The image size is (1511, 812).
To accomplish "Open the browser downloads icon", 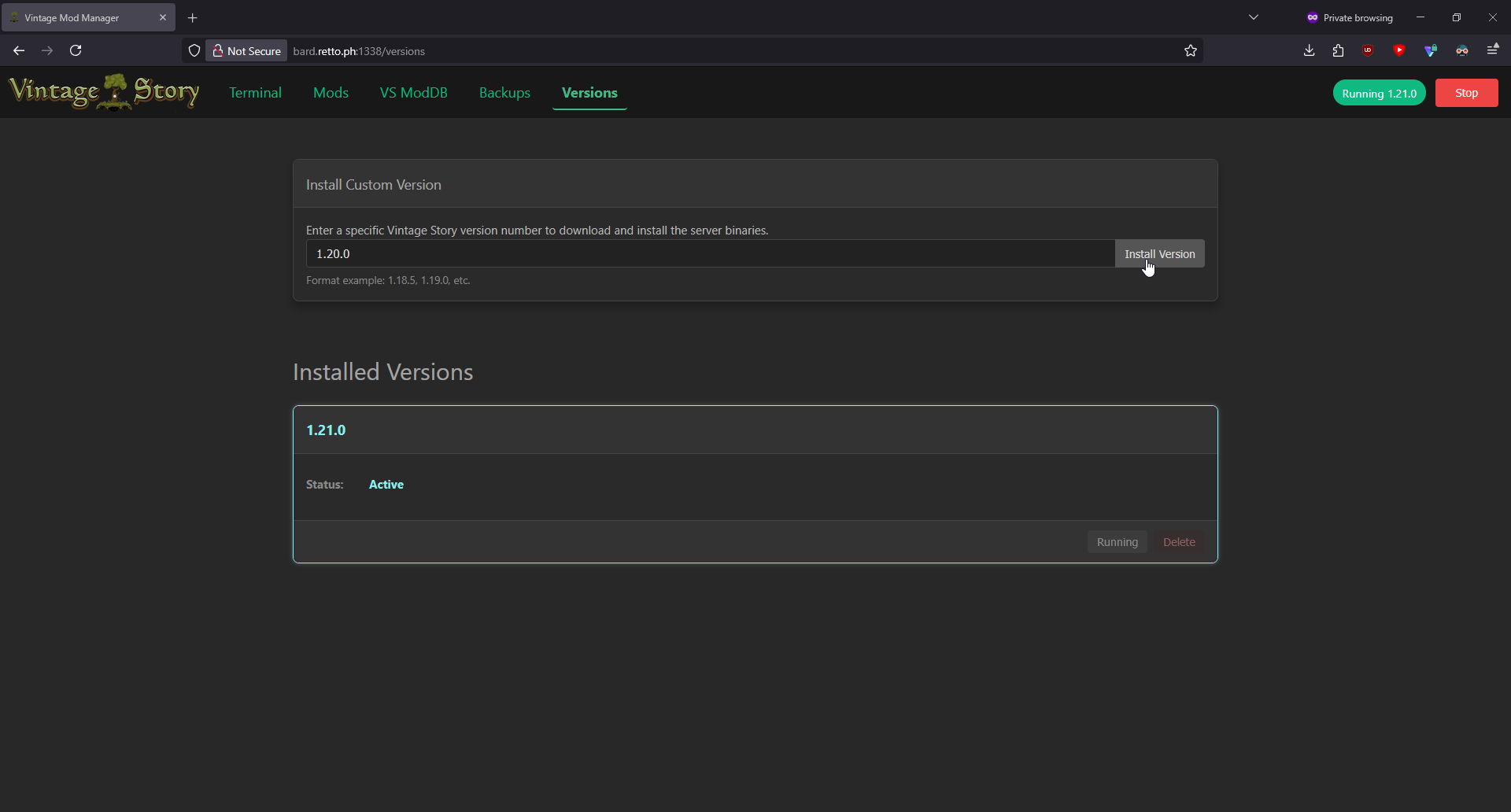I will click(1309, 51).
